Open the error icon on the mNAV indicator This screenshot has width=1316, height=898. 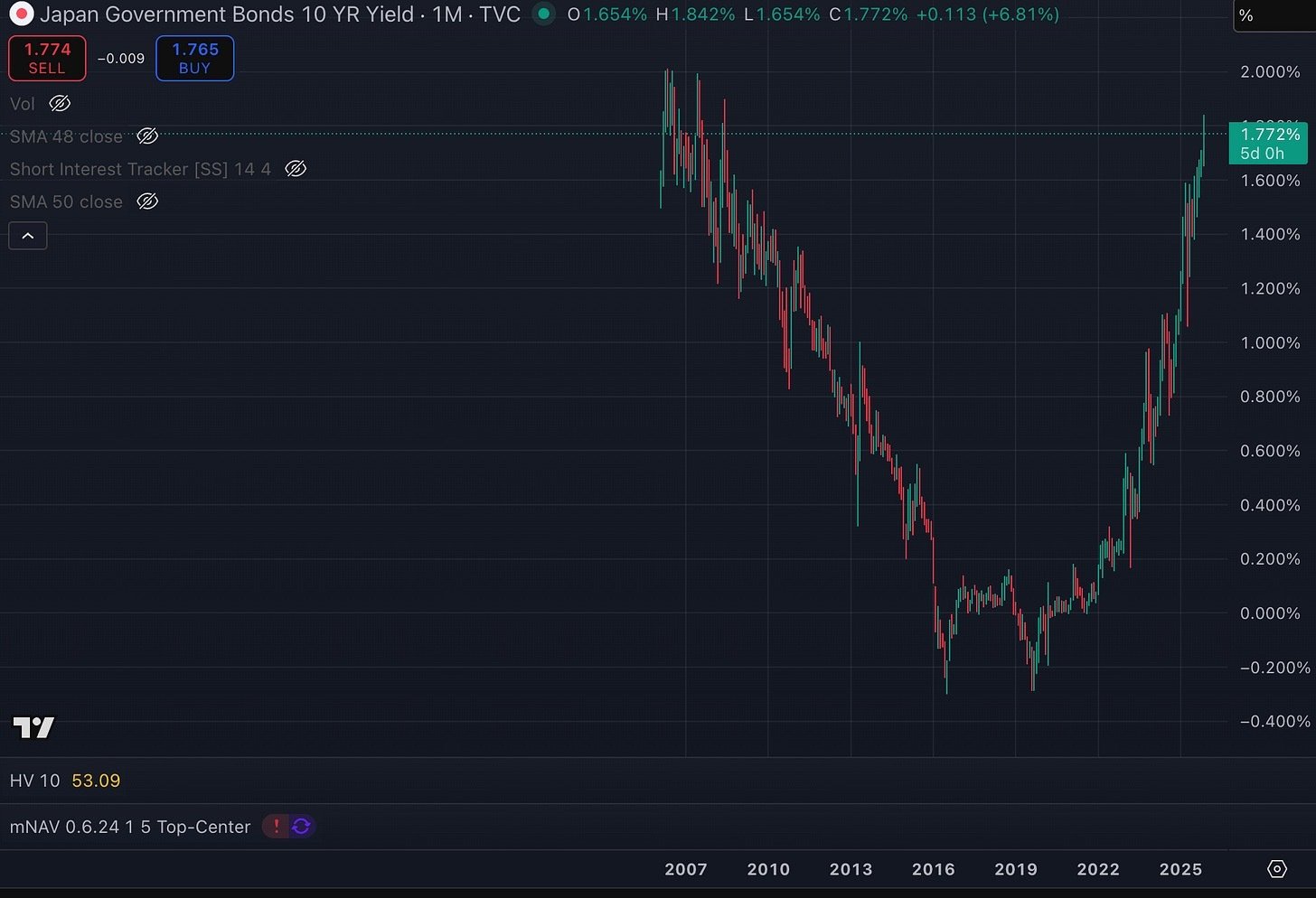click(276, 826)
